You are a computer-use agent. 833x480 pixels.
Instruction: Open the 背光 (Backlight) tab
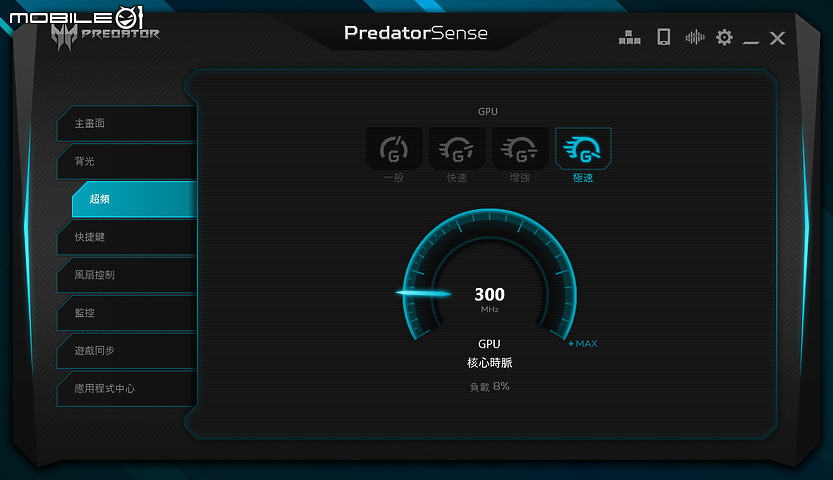127,161
